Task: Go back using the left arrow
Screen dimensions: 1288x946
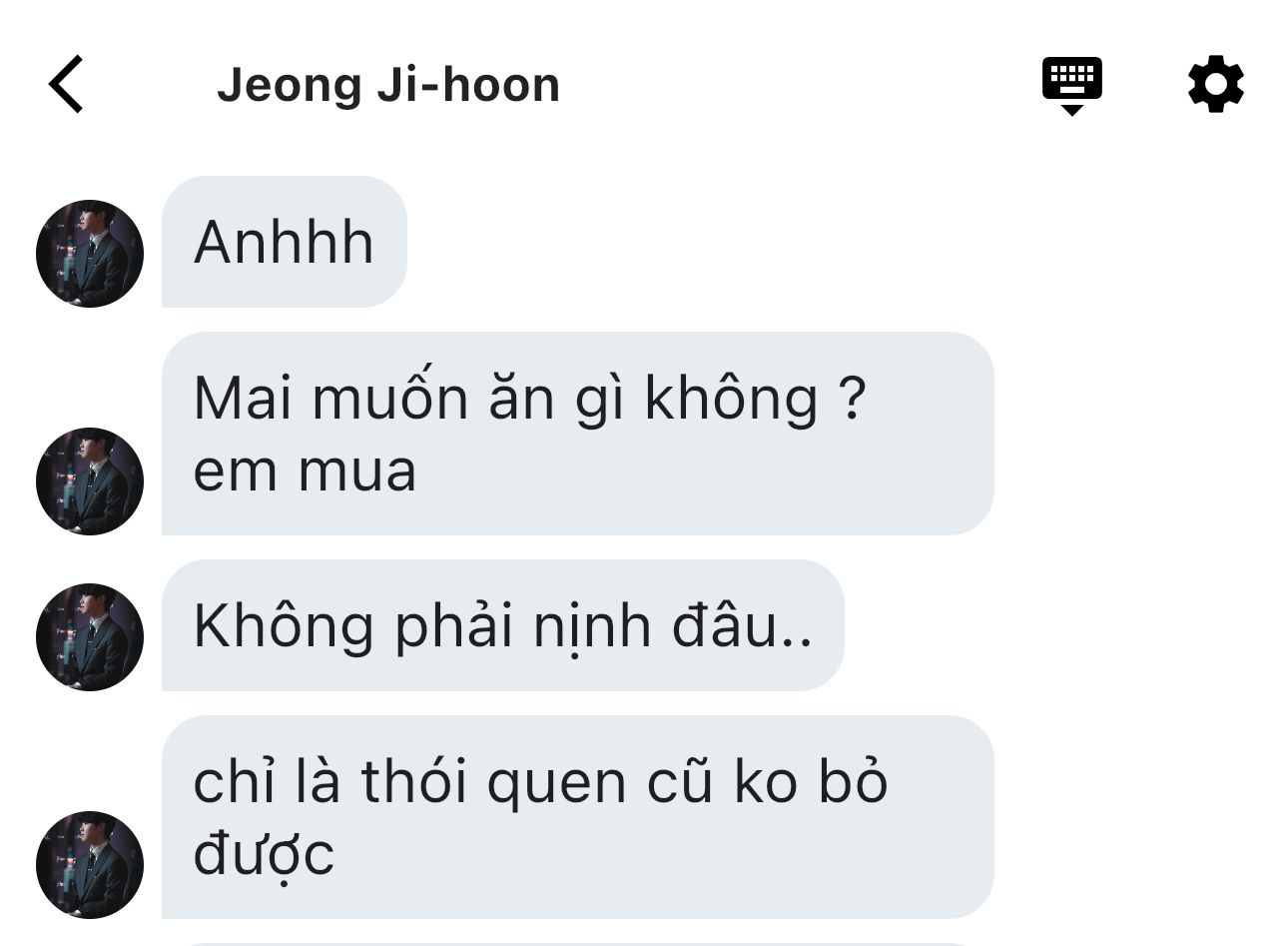Action: [x=66, y=84]
